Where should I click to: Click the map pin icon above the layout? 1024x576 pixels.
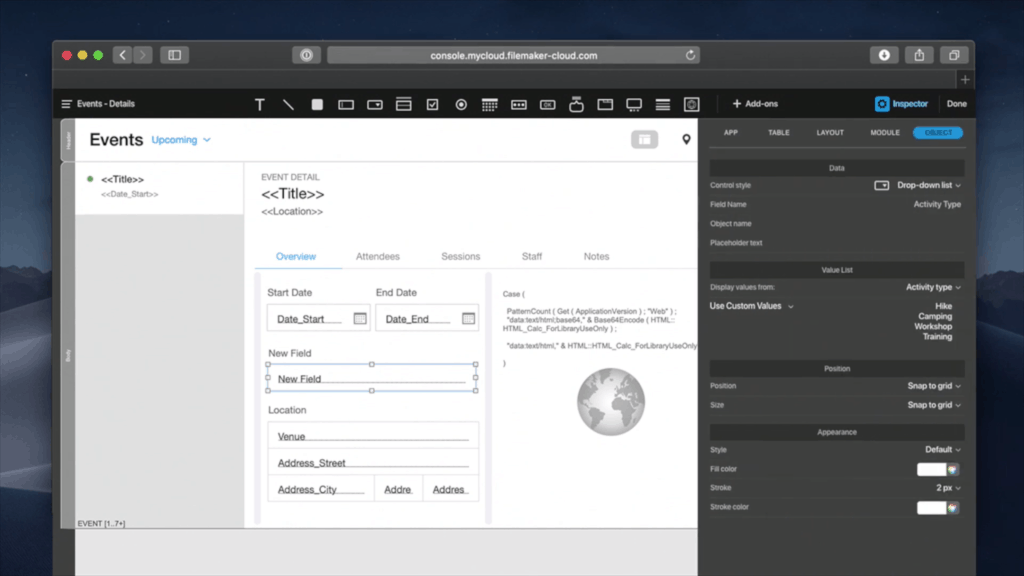pyautogui.click(x=686, y=140)
